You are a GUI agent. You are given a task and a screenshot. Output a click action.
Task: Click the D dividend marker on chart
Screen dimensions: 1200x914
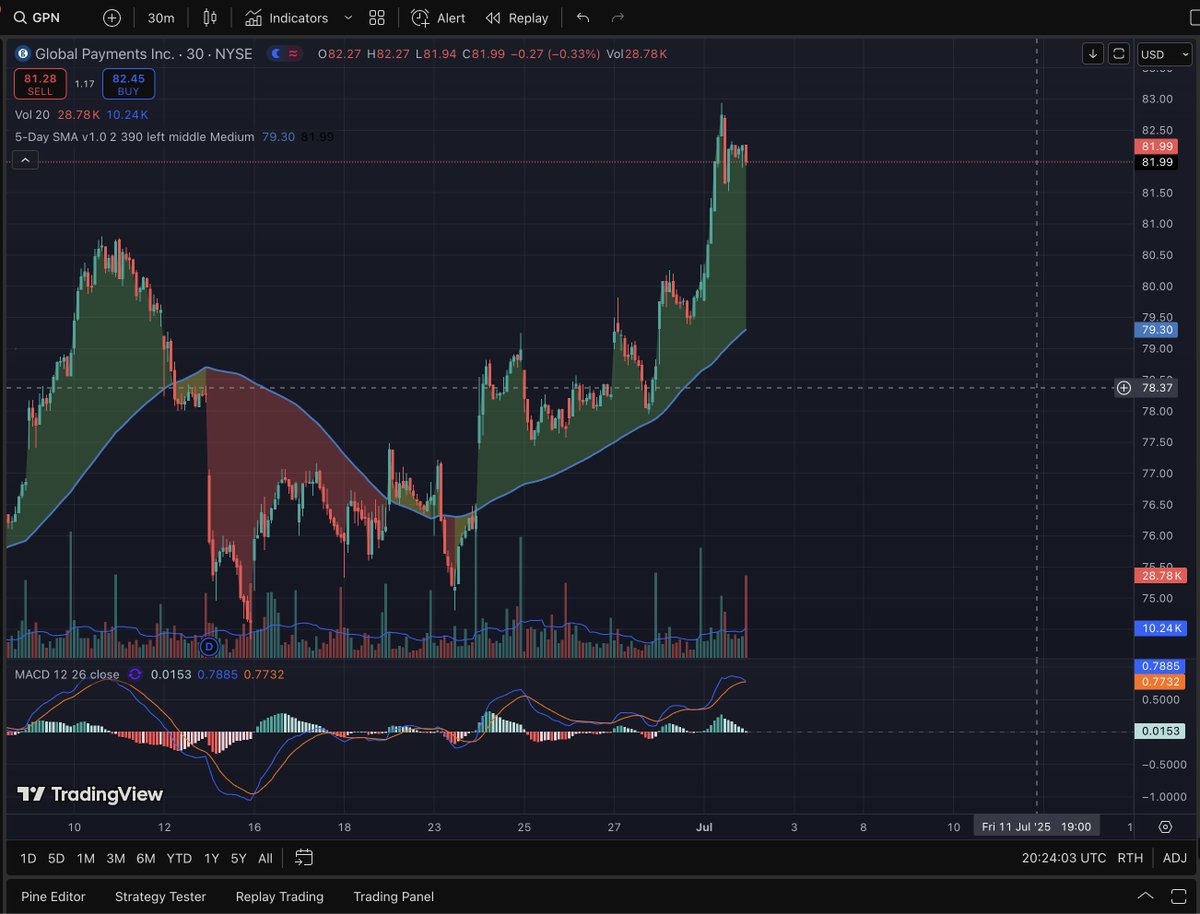click(x=210, y=647)
